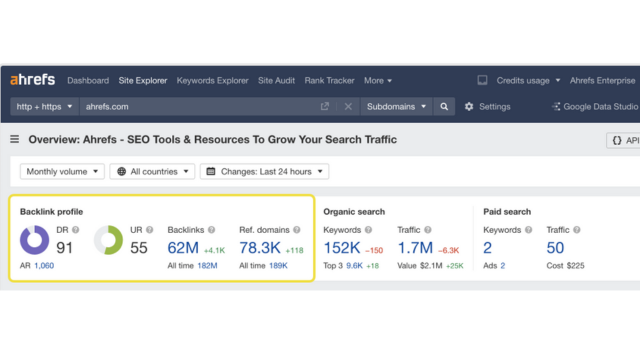
Task: Click the DR score 91
Action: coord(64,248)
